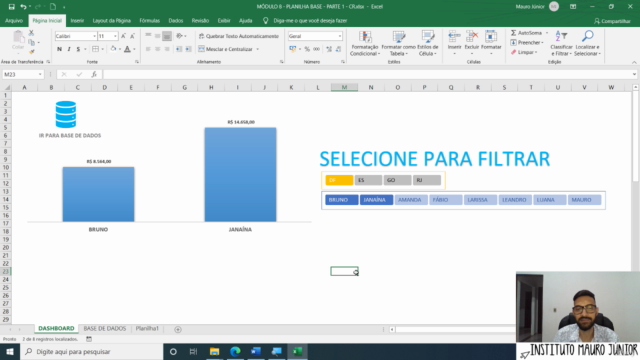The width and height of the screenshot is (640, 360).
Task: Select the DF state slicer button
Action: (x=339, y=180)
